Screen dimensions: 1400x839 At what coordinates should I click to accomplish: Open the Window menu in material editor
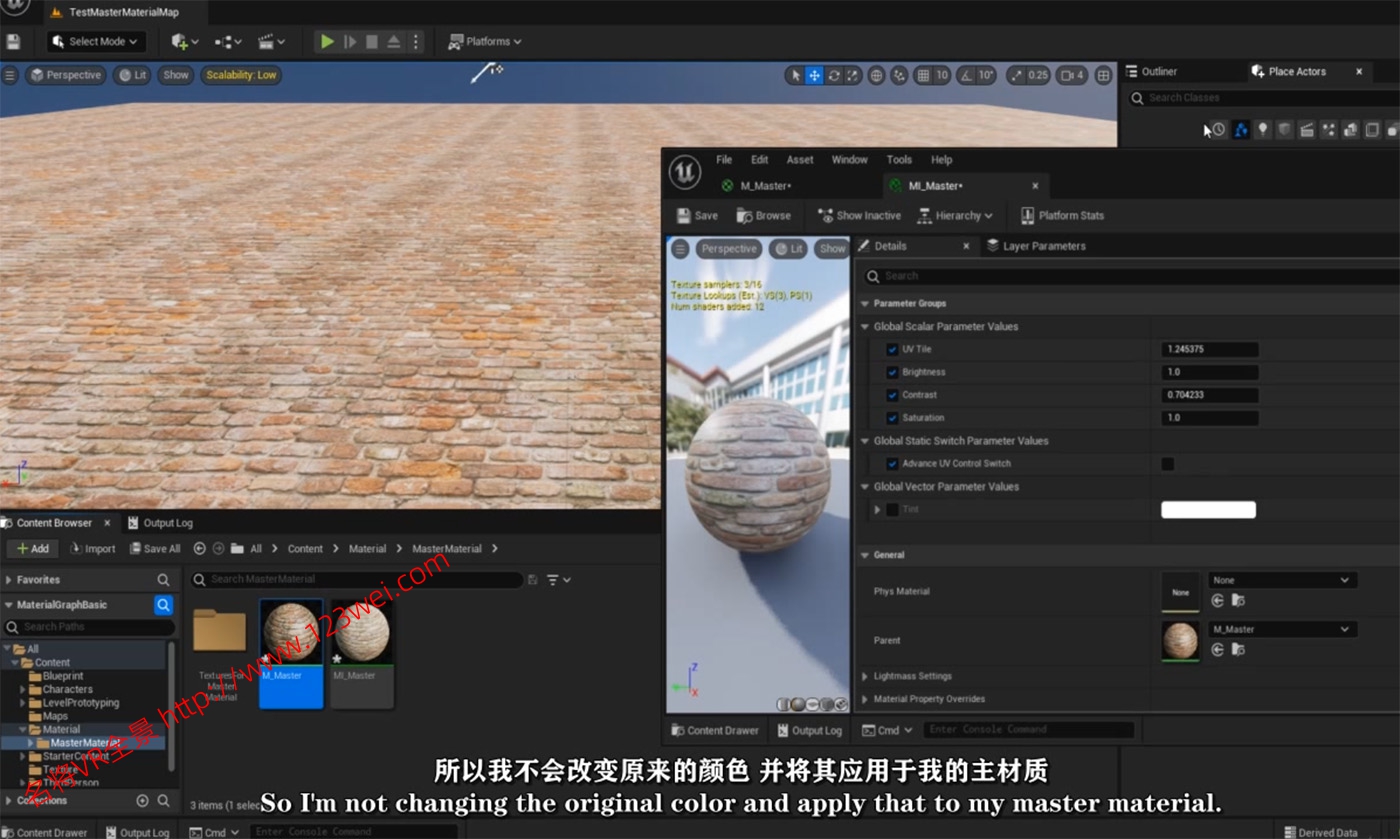coord(849,159)
